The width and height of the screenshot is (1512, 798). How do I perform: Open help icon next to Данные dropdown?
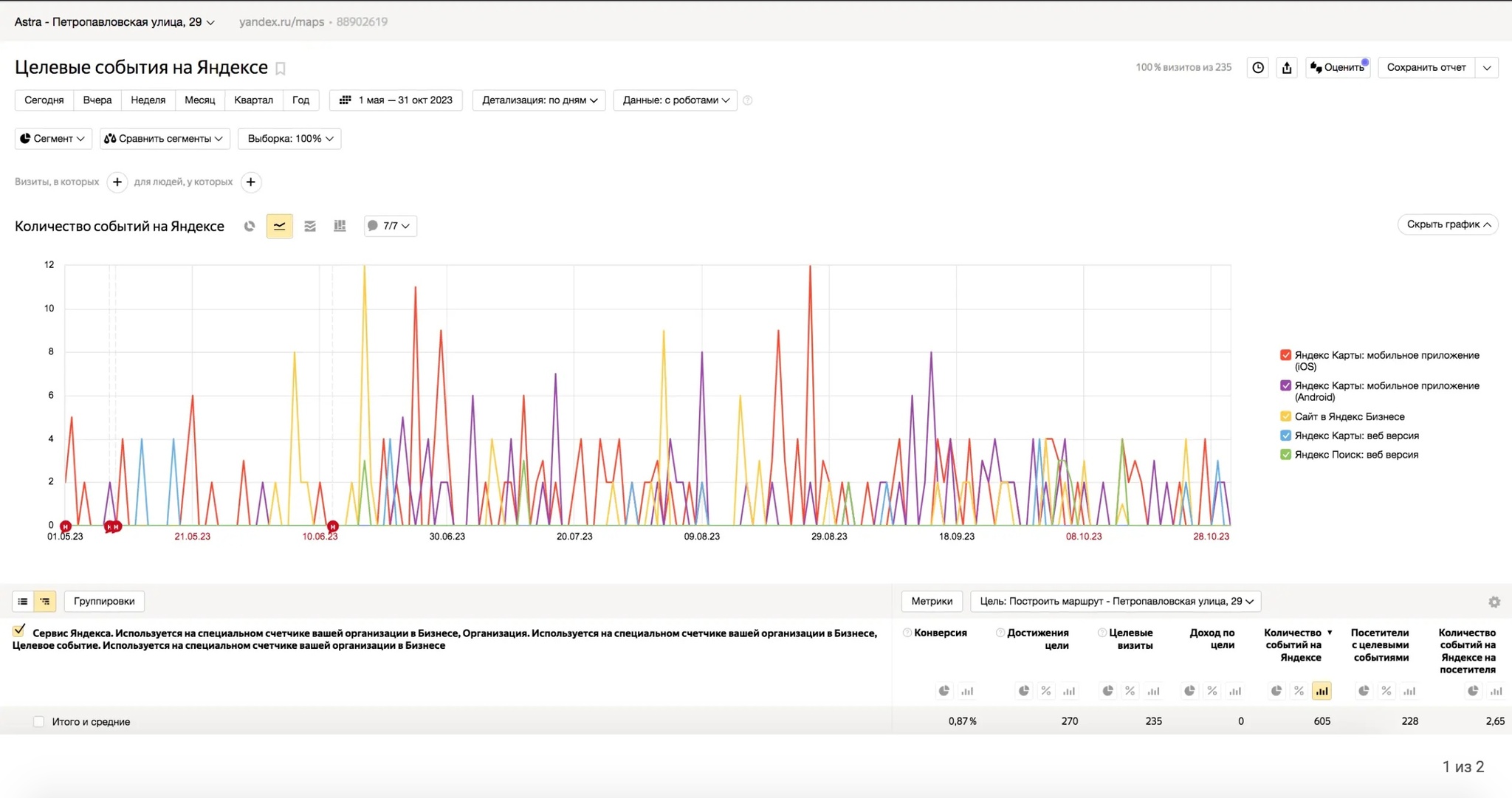click(x=747, y=100)
